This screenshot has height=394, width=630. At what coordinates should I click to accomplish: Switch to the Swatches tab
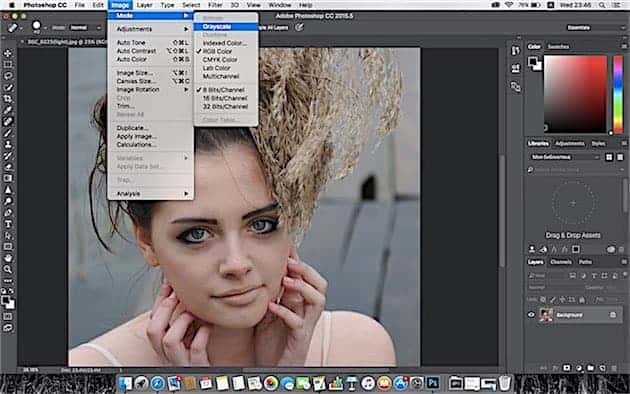[558, 47]
